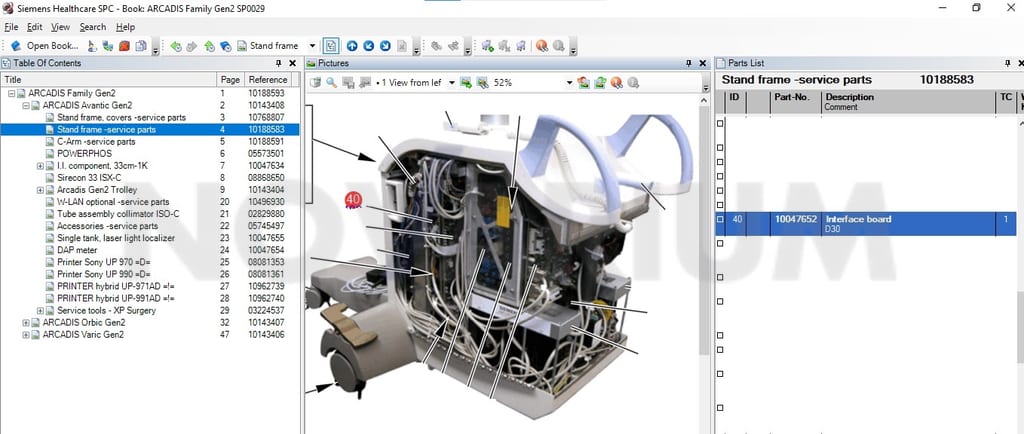Toggle the highlighted table of contents view button
The width and height of the screenshot is (1024, 434).
coord(331,46)
